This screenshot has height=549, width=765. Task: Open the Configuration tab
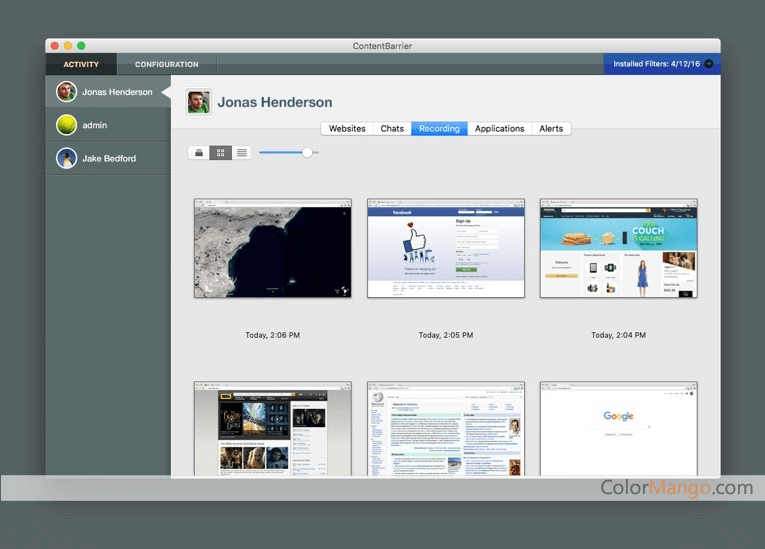tap(167, 64)
